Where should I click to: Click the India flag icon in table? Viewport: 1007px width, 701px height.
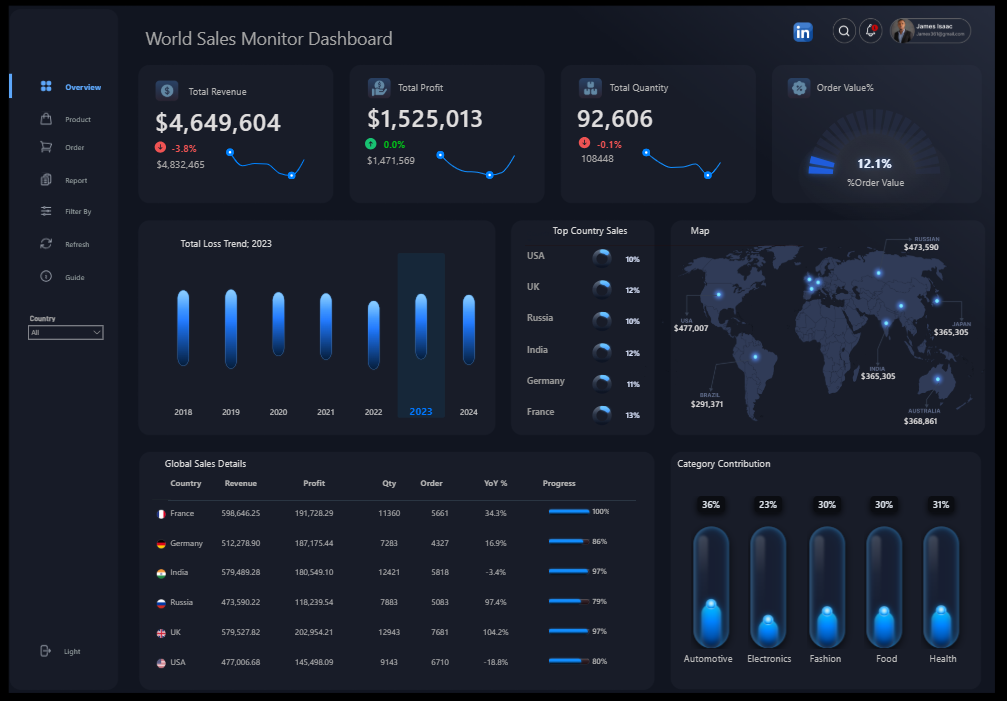161,573
